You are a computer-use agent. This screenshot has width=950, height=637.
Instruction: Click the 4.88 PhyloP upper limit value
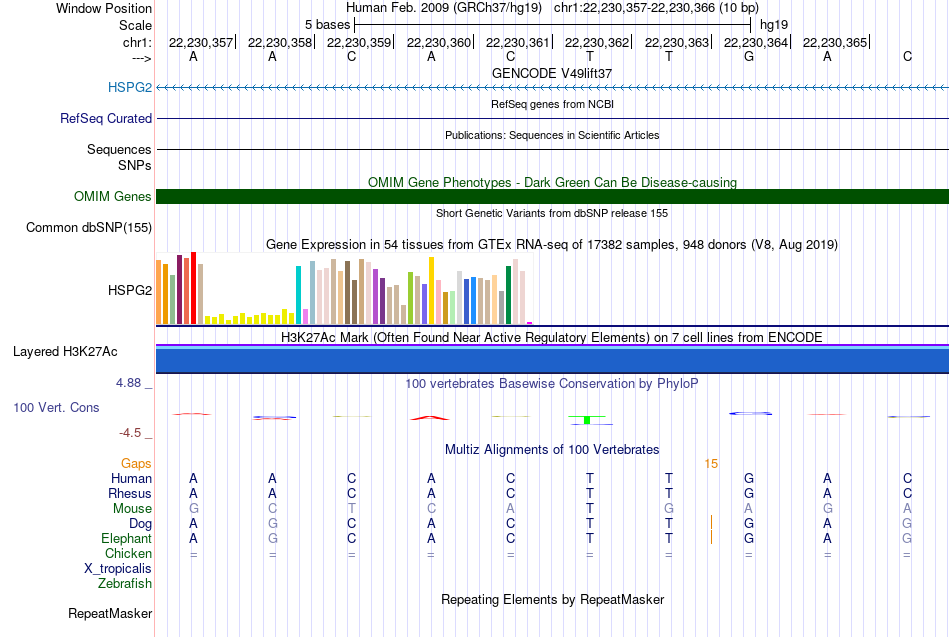(x=128, y=383)
